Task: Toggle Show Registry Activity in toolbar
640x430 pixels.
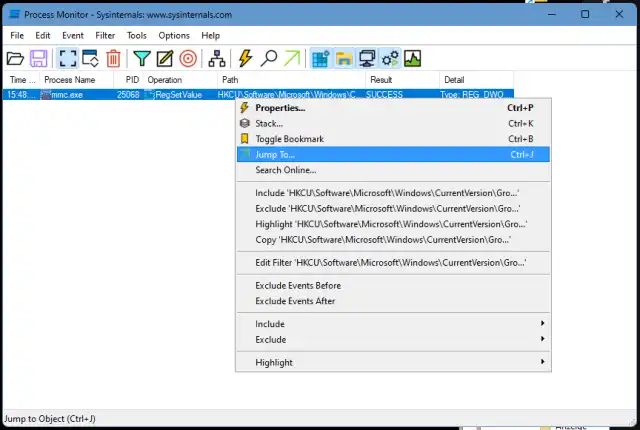Action: pos(320,59)
